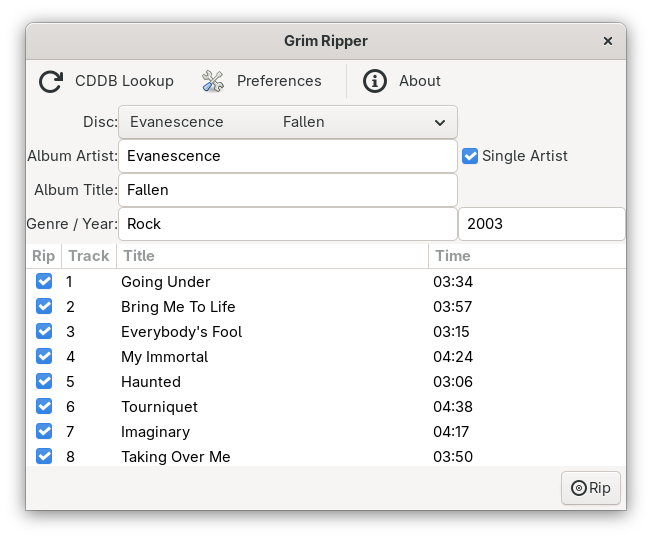Image resolution: width=652 pixels, height=539 pixels.
Task: Click the About info icon
Action: 375,81
